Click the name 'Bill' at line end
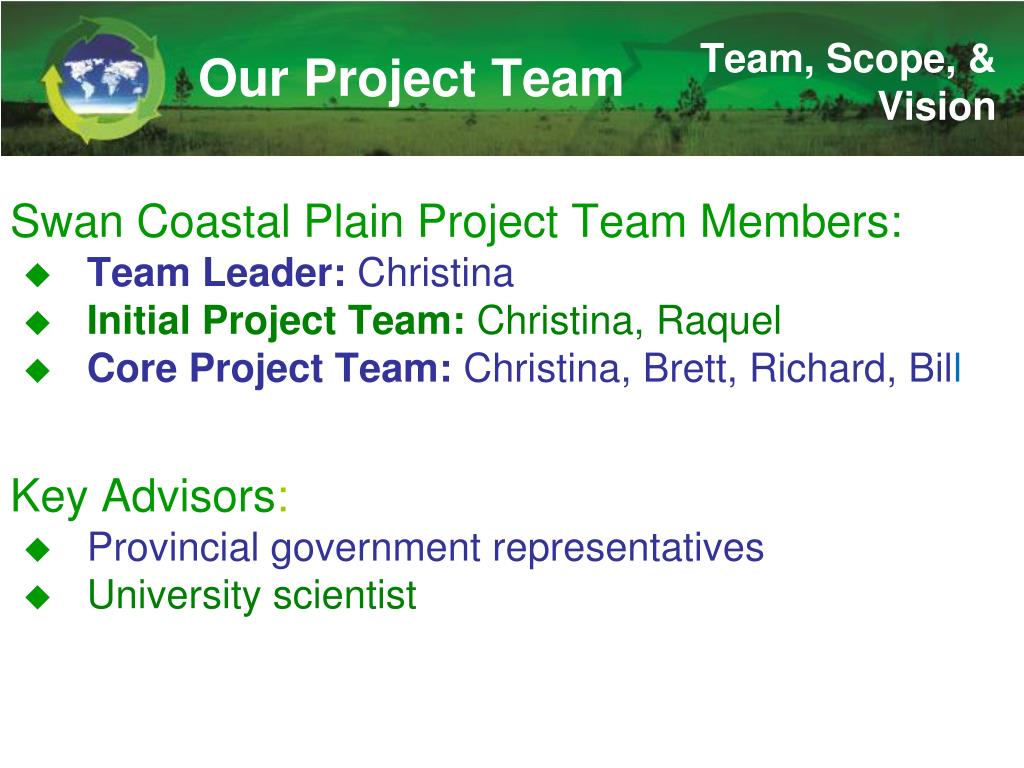Image resolution: width=1024 pixels, height=768 pixels. (x=935, y=368)
